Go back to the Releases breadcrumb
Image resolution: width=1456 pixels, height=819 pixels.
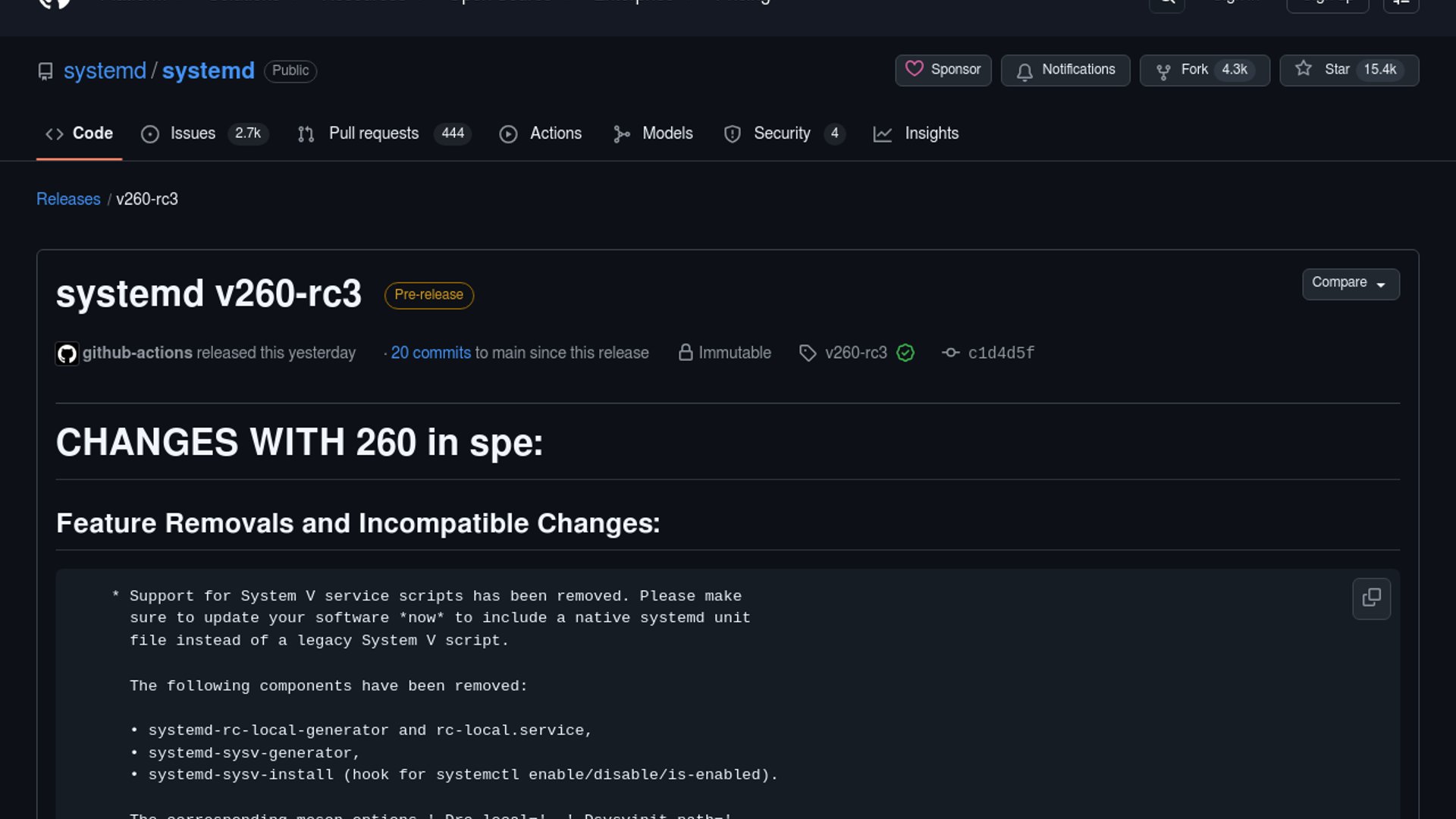(x=68, y=199)
